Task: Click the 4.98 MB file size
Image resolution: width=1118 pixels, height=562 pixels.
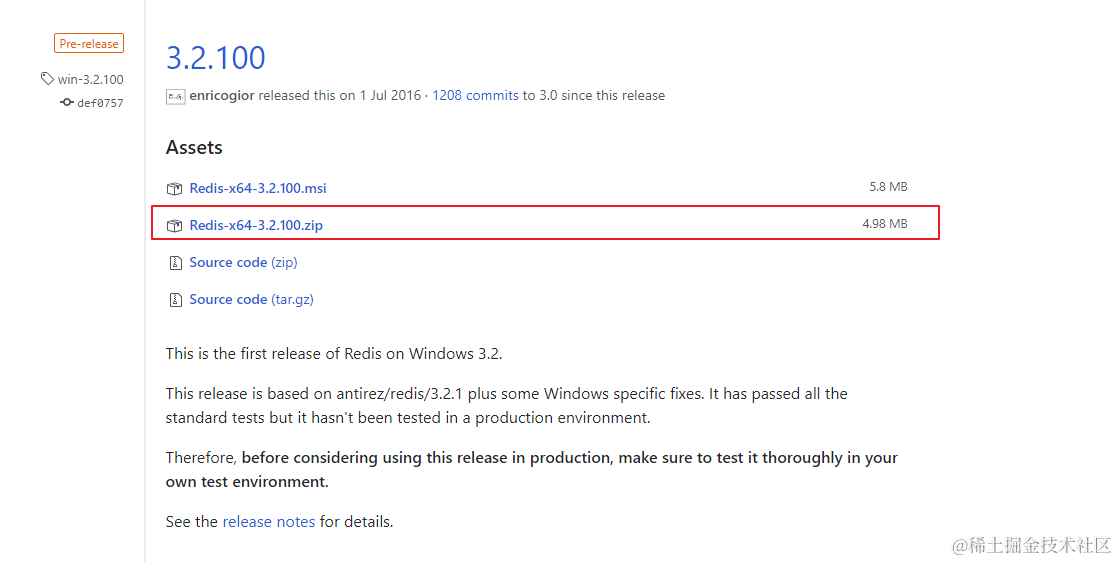Action: point(885,224)
